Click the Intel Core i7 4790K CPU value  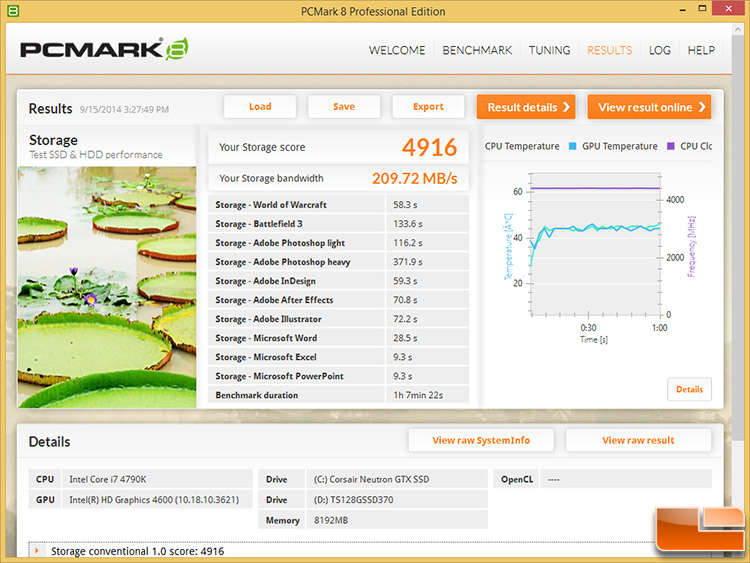[108, 479]
